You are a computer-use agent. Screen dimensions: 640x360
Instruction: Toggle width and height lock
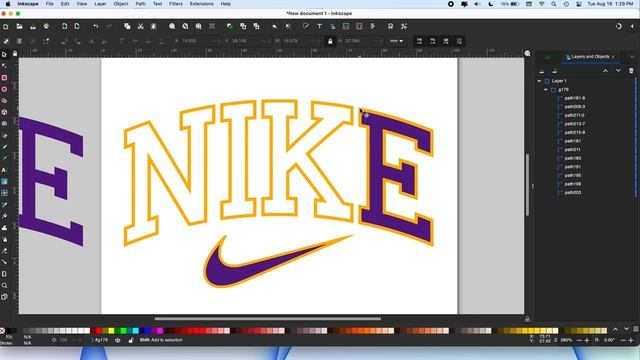coord(330,41)
